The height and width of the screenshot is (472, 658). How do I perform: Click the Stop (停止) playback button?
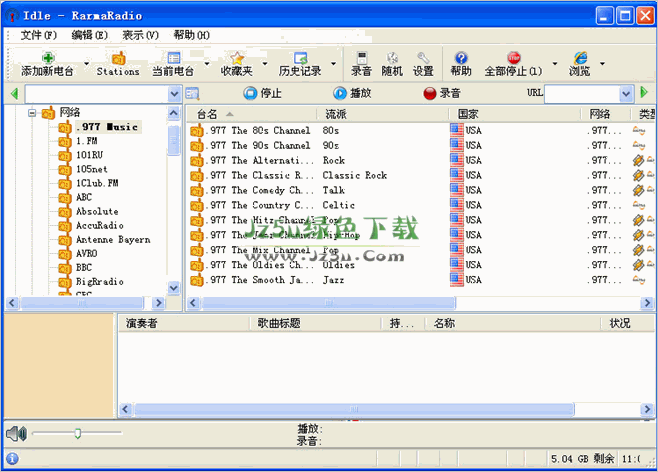click(x=262, y=93)
